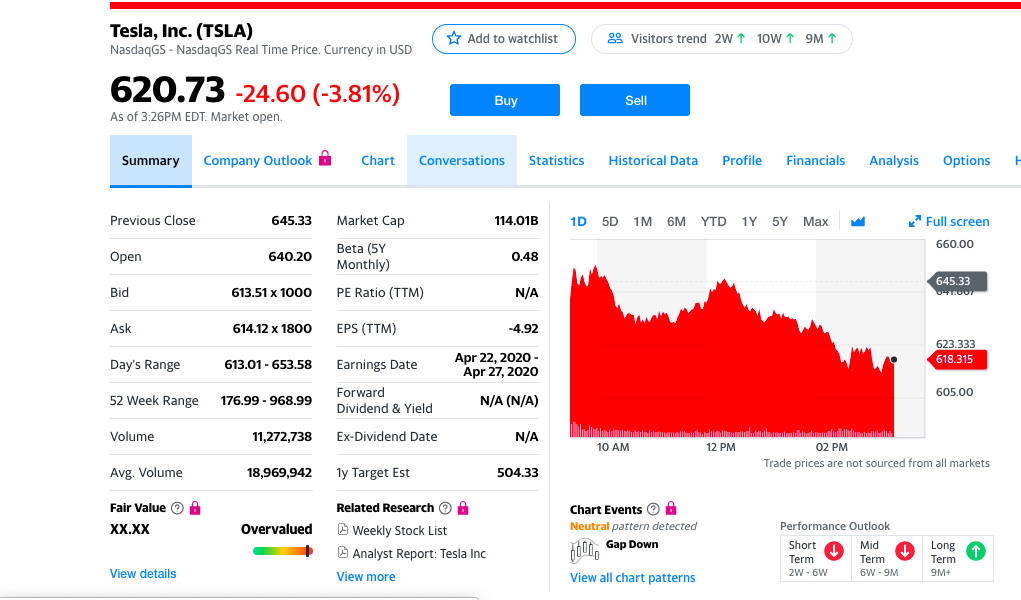Click the Mid Term red down arrow

[904, 551]
